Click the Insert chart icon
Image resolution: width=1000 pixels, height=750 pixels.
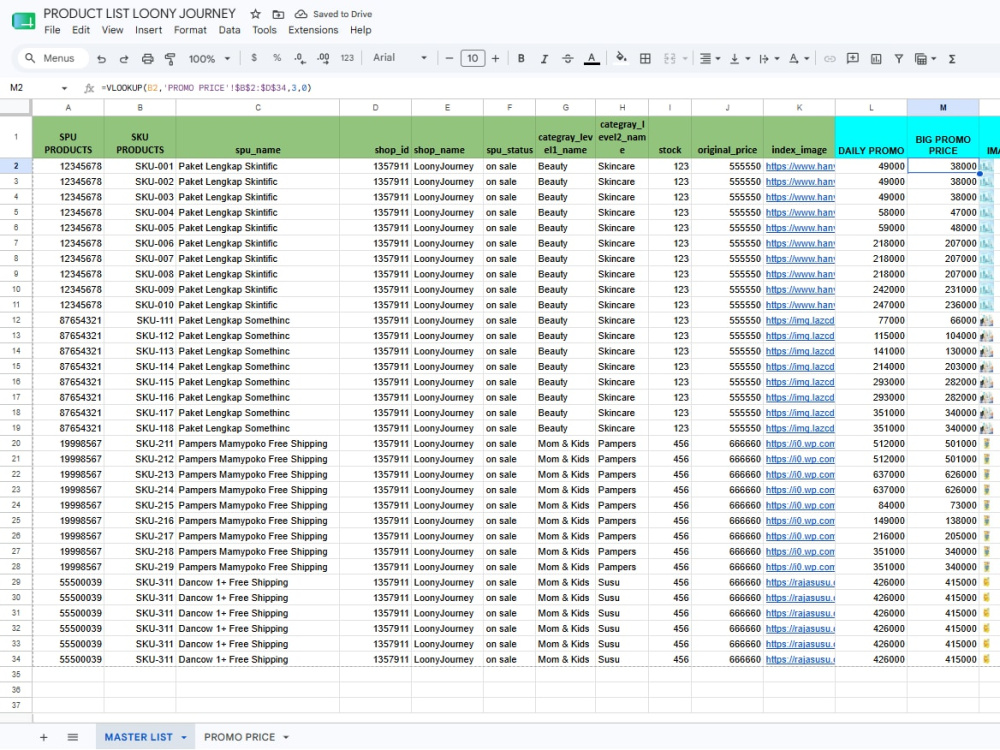[876, 59]
